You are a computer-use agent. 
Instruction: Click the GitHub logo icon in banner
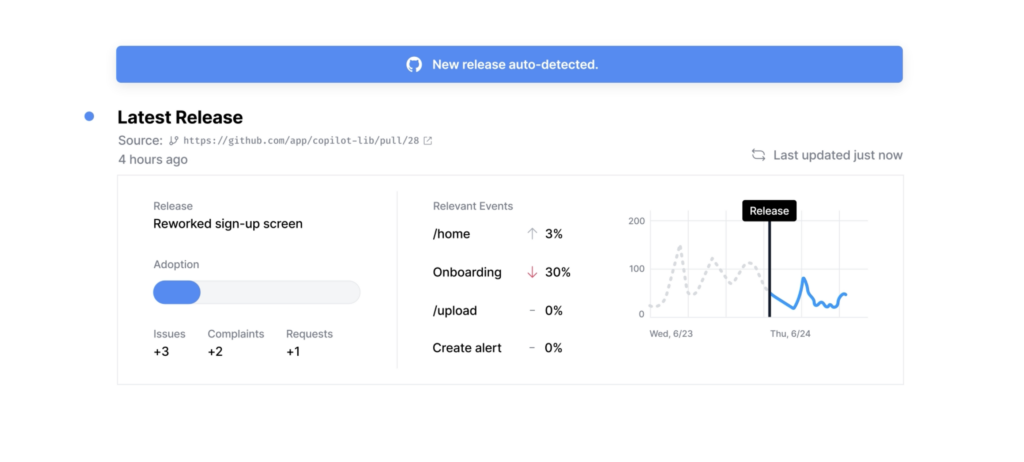pos(414,64)
